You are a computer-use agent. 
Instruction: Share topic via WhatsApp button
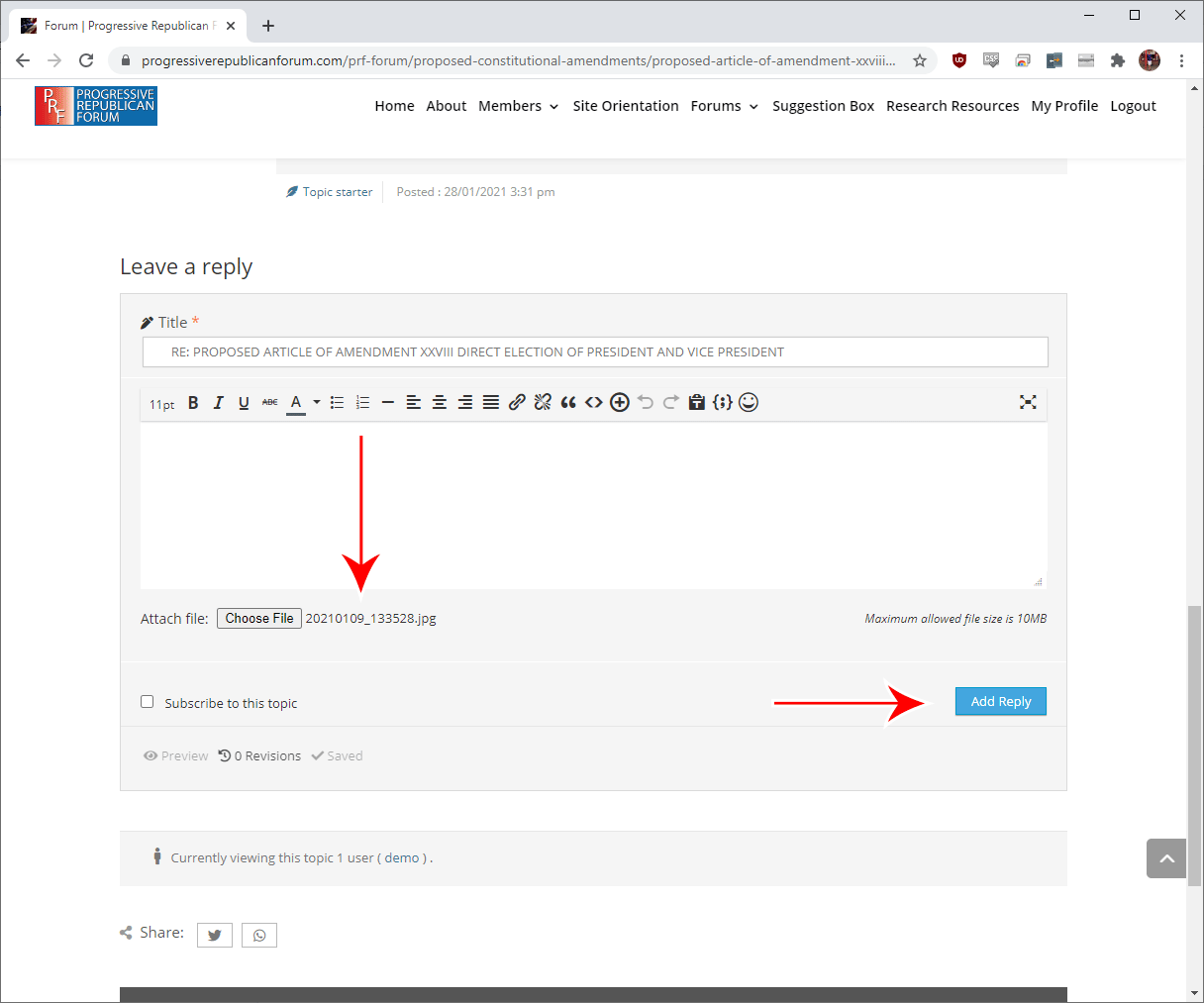pos(259,935)
